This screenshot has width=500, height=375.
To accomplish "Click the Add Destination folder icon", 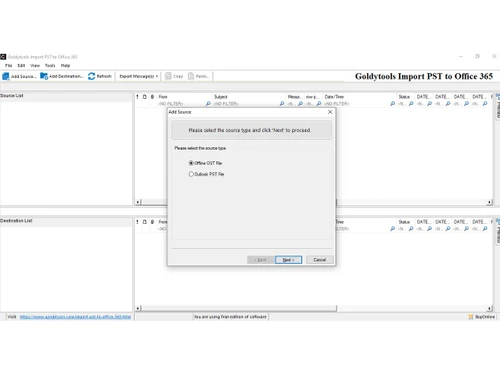I will (44, 76).
